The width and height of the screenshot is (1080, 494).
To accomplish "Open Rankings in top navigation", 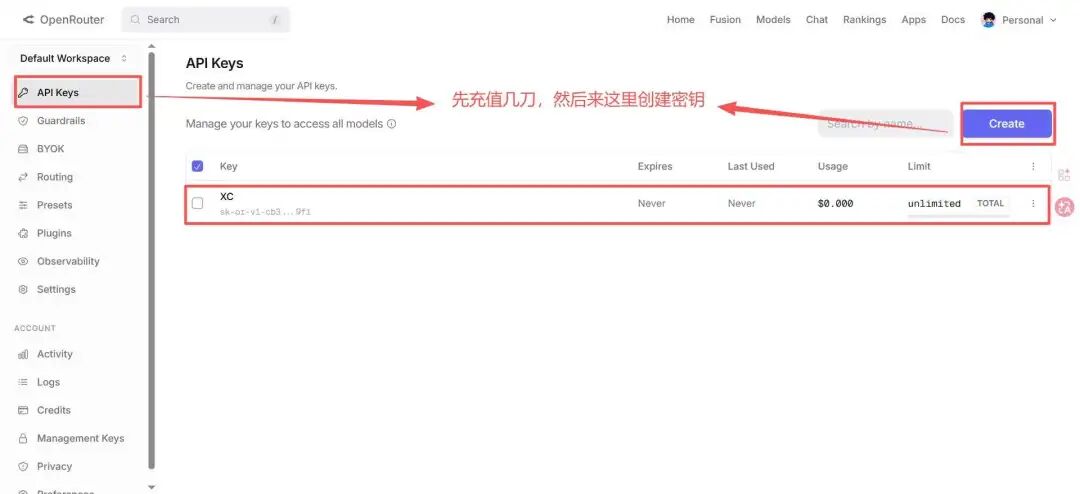I will point(864,20).
